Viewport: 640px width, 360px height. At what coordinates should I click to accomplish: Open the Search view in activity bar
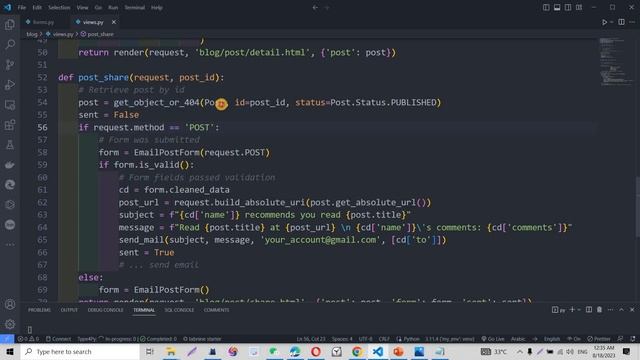tap(10, 44)
